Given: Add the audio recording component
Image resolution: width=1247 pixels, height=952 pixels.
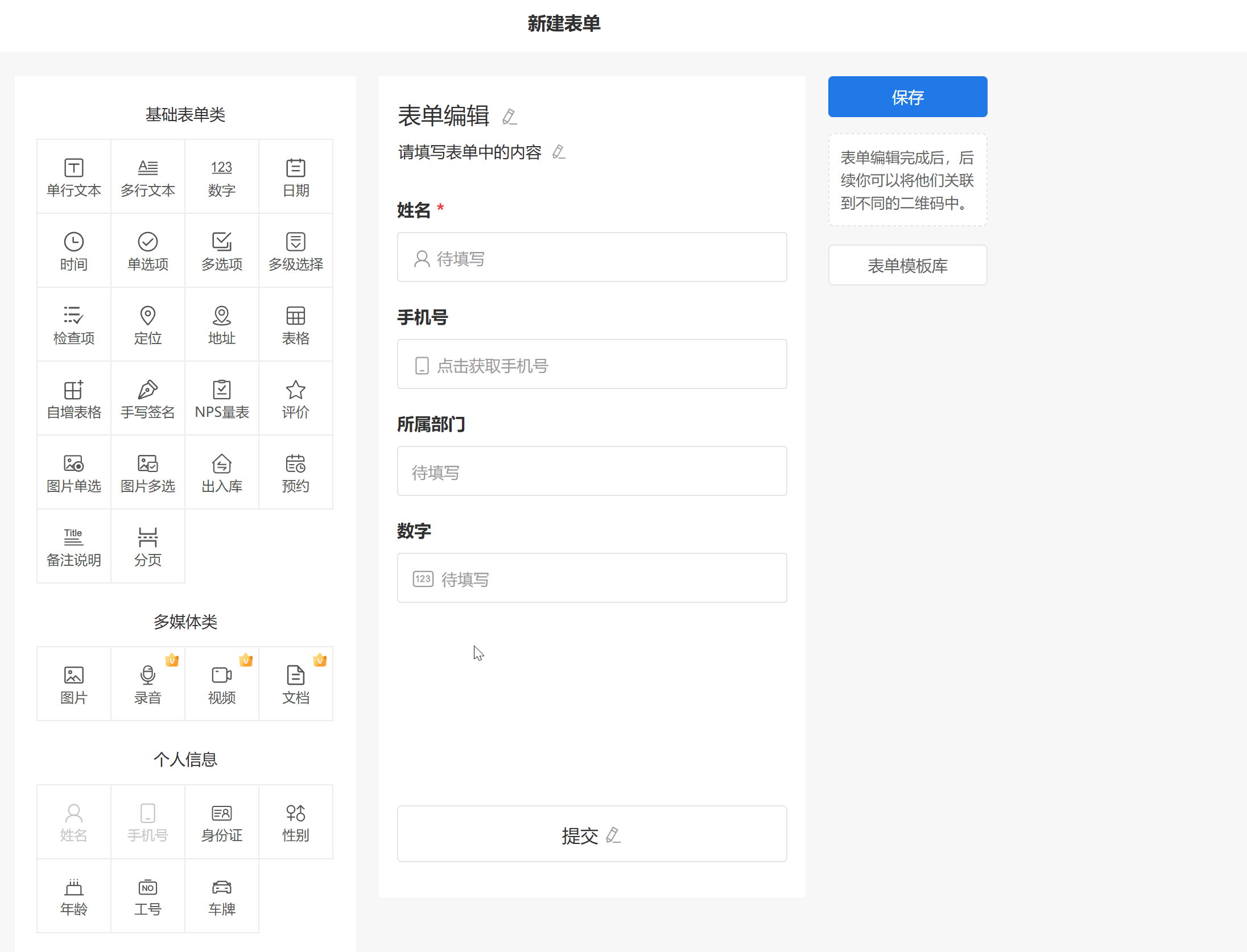Looking at the screenshot, I should (x=148, y=684).
